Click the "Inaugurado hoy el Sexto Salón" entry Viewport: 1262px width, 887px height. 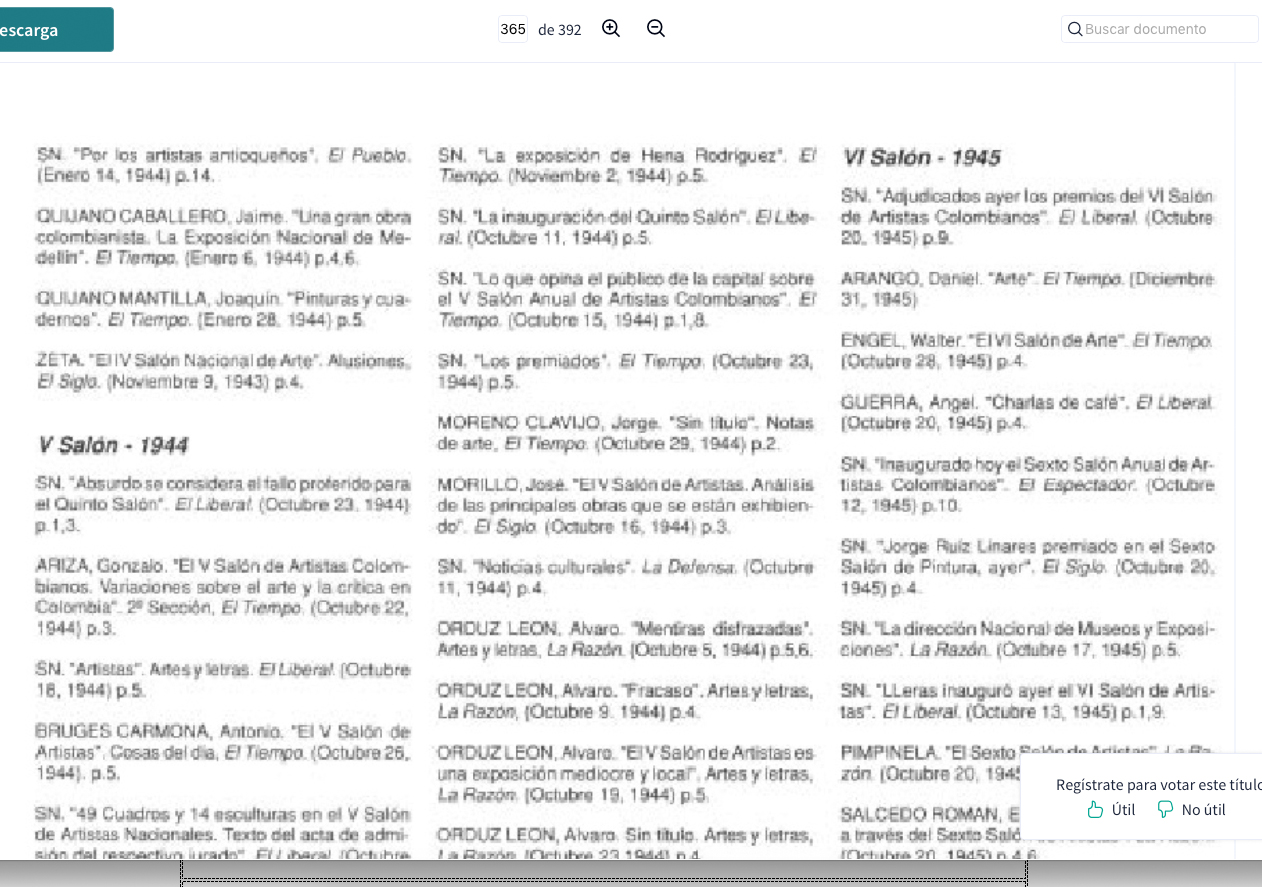pos(1028,485)
